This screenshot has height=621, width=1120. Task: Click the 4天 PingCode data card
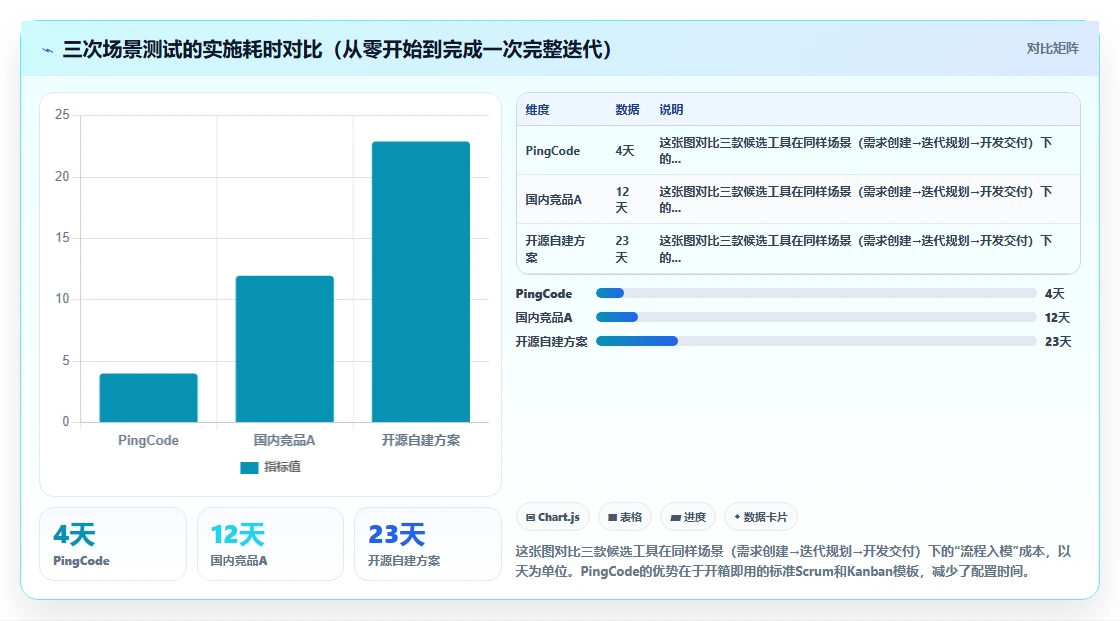click(113, 544)
